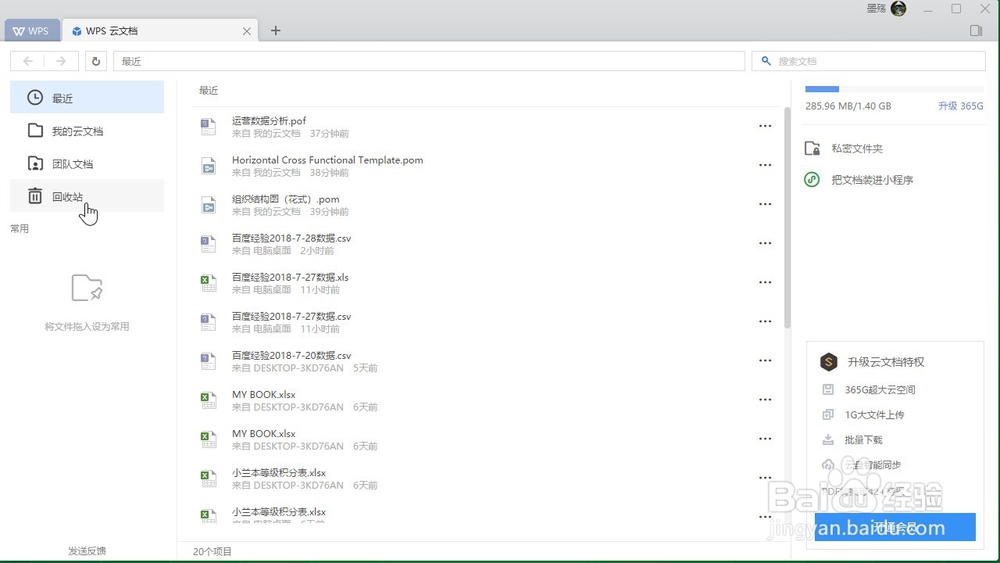Image resolution: width=1000 pixels, height=563 pixels.
Task: Click the pinned-folder placeholder icon
Action: (87, 288)
